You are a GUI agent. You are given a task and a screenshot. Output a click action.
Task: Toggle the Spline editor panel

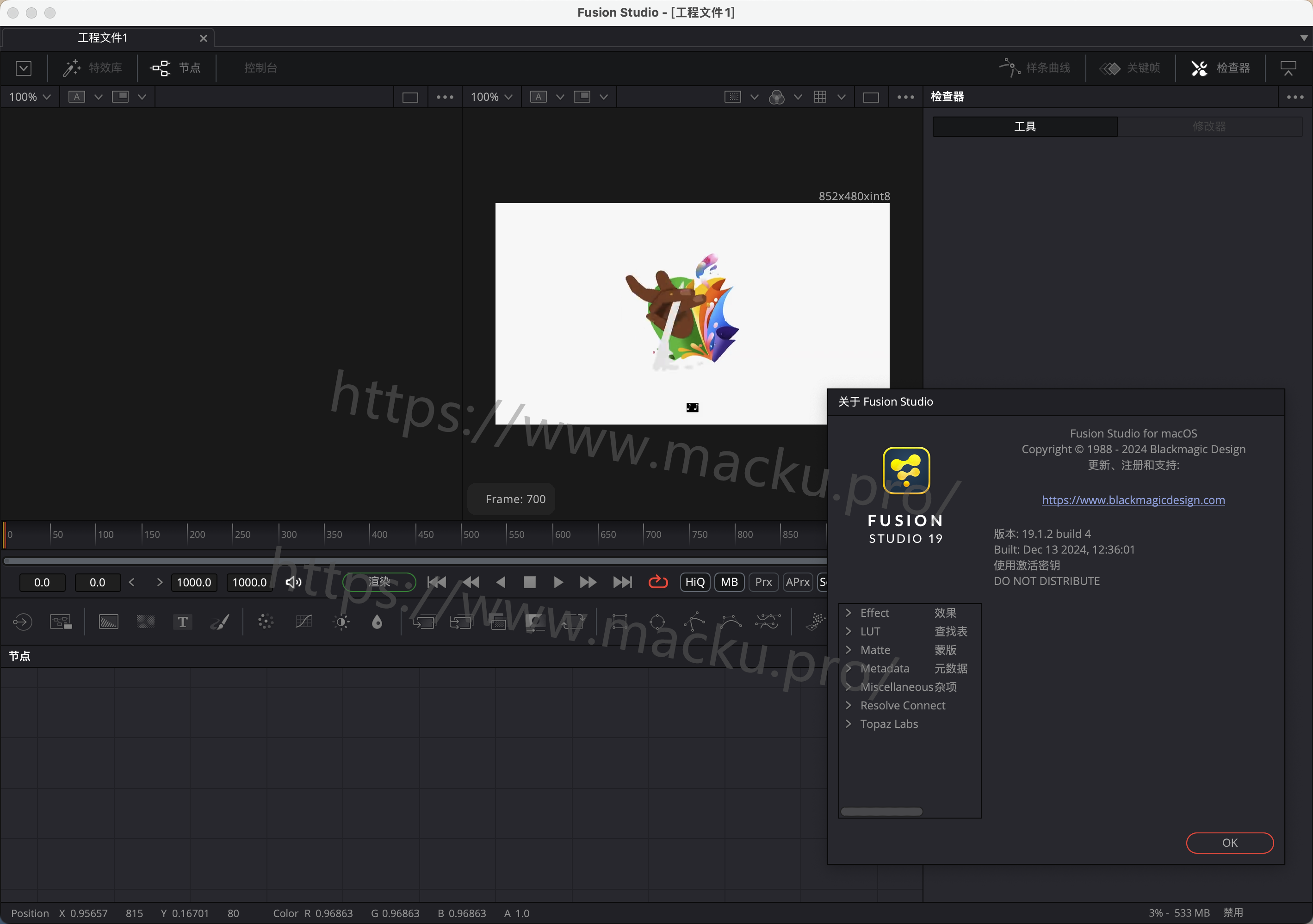tap(1034, 68)
